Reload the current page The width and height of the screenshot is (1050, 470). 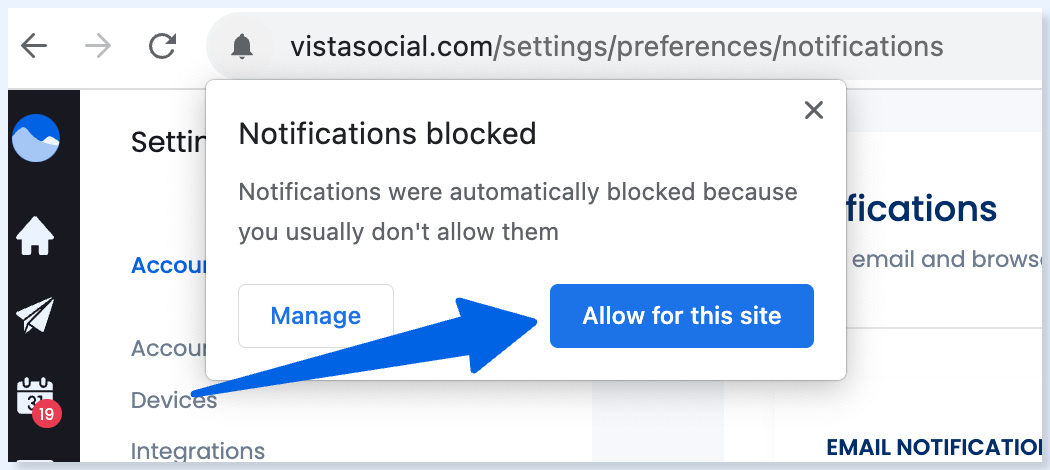161,46
